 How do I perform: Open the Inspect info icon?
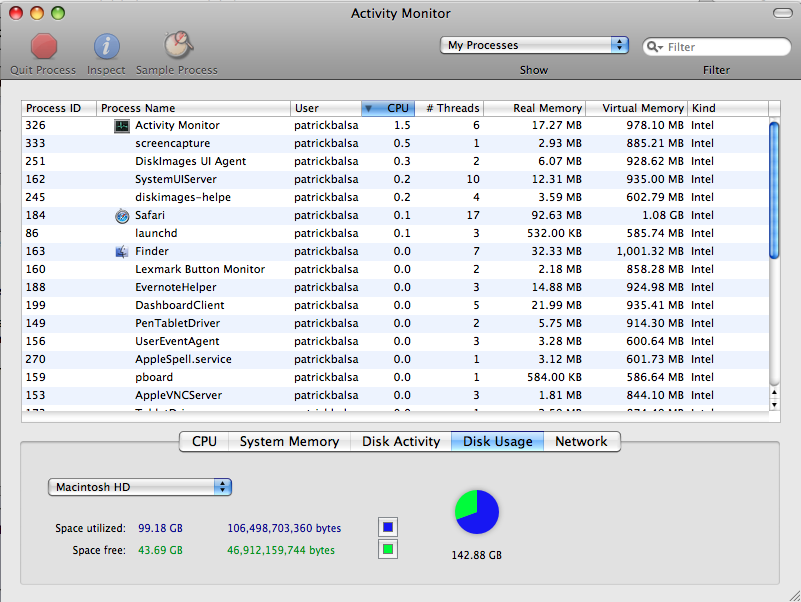pyautogui.click(x=106, y=47)
